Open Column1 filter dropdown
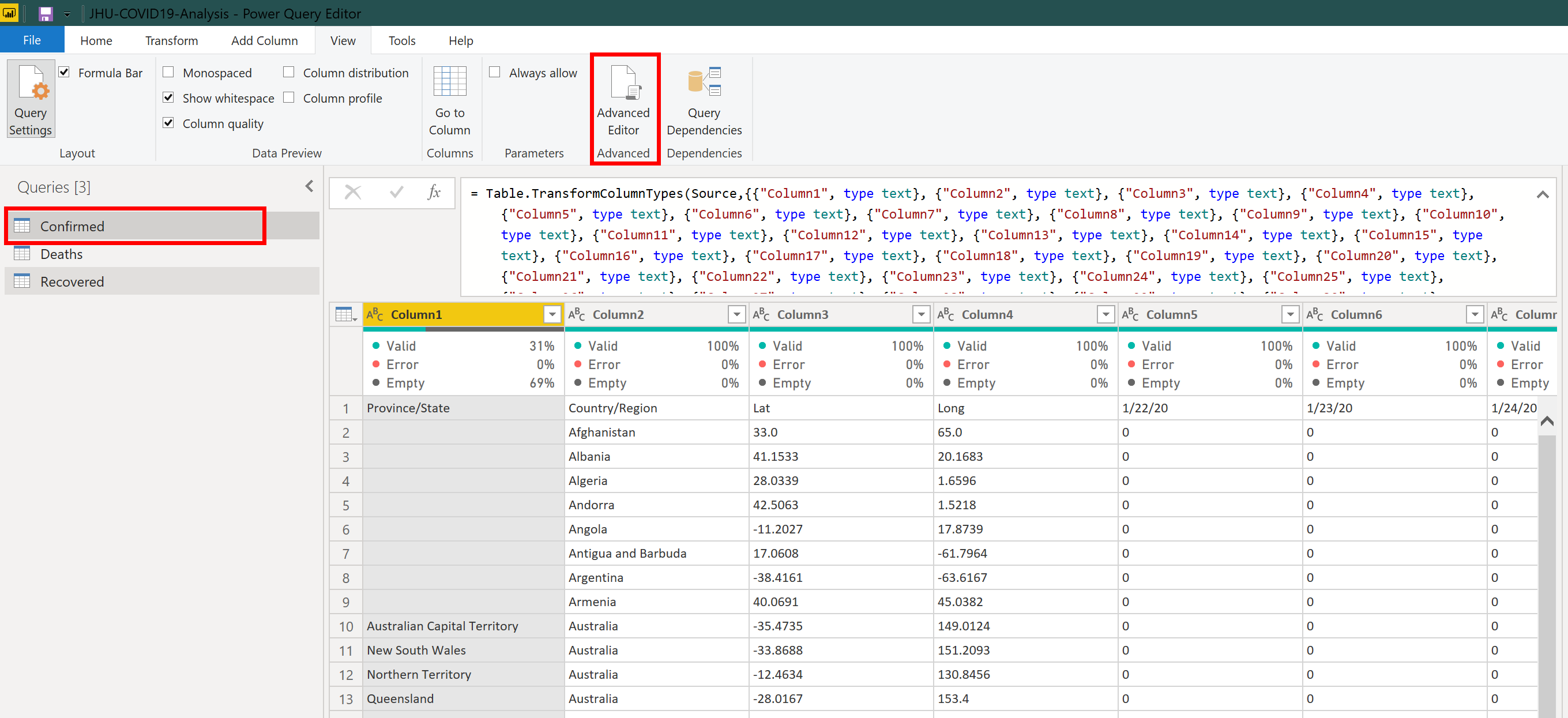The image size is (1568, 718). 551,314
